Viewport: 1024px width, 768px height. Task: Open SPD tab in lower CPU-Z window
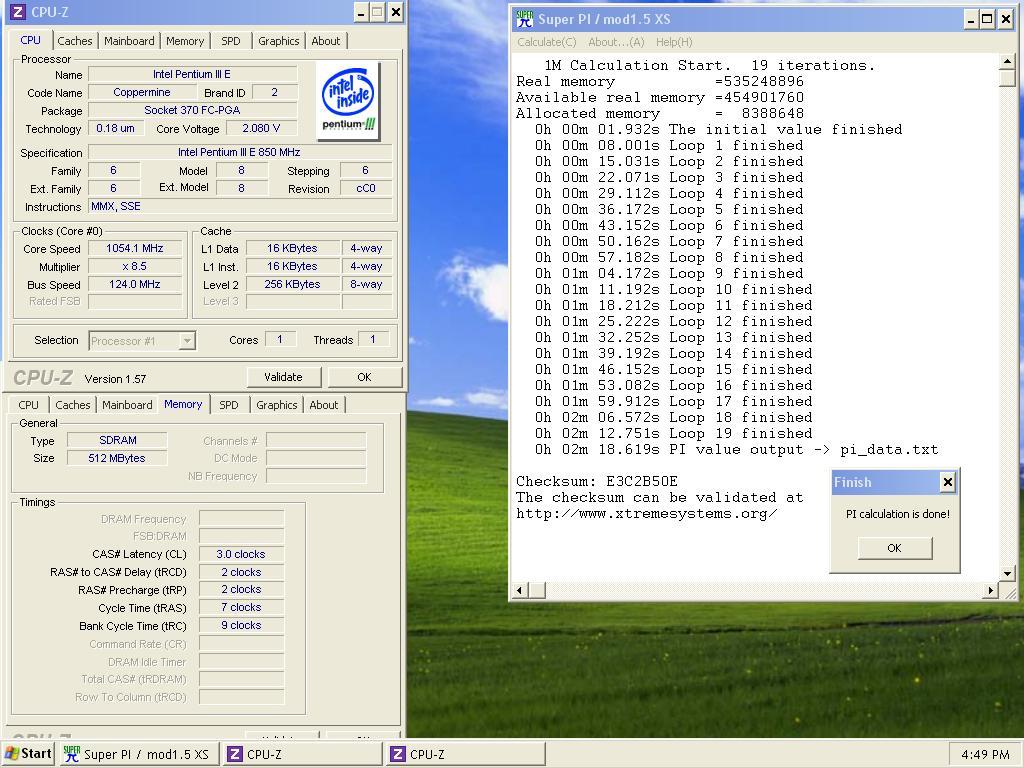click(x=229, y=405)
